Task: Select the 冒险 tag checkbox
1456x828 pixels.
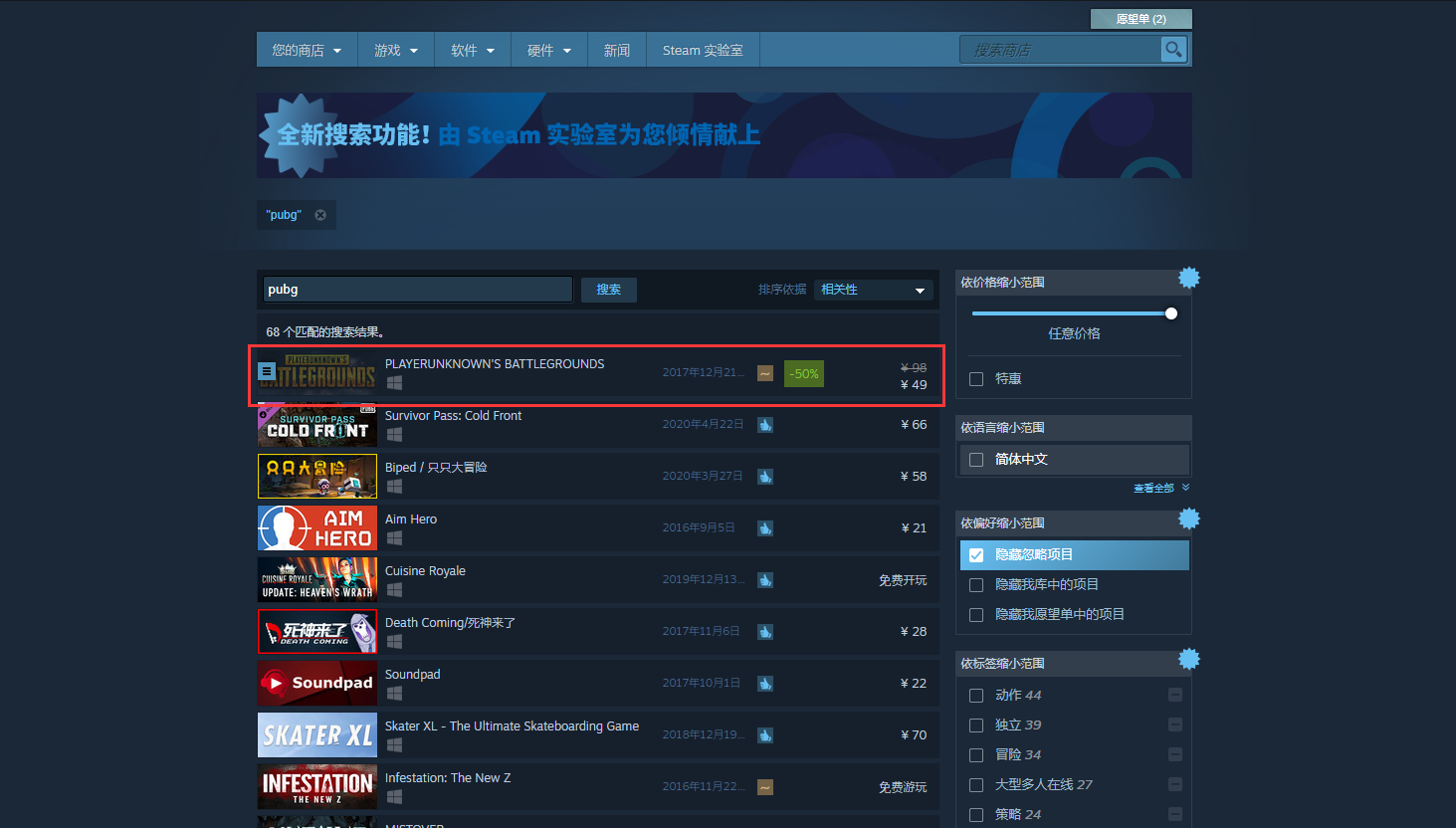Action: click(x=976, y=755)
